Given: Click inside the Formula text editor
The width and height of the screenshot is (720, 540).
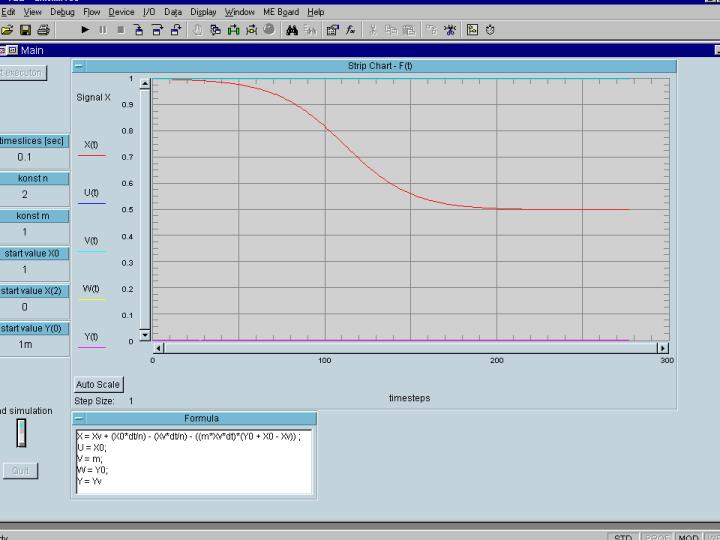Looking at the screenshot, I should click(194, 462).
